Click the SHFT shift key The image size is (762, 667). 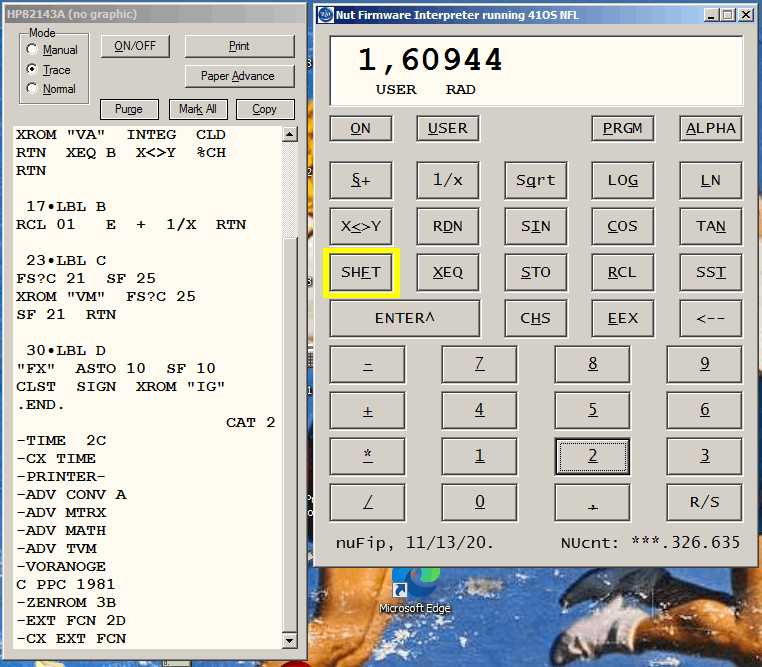361,272
